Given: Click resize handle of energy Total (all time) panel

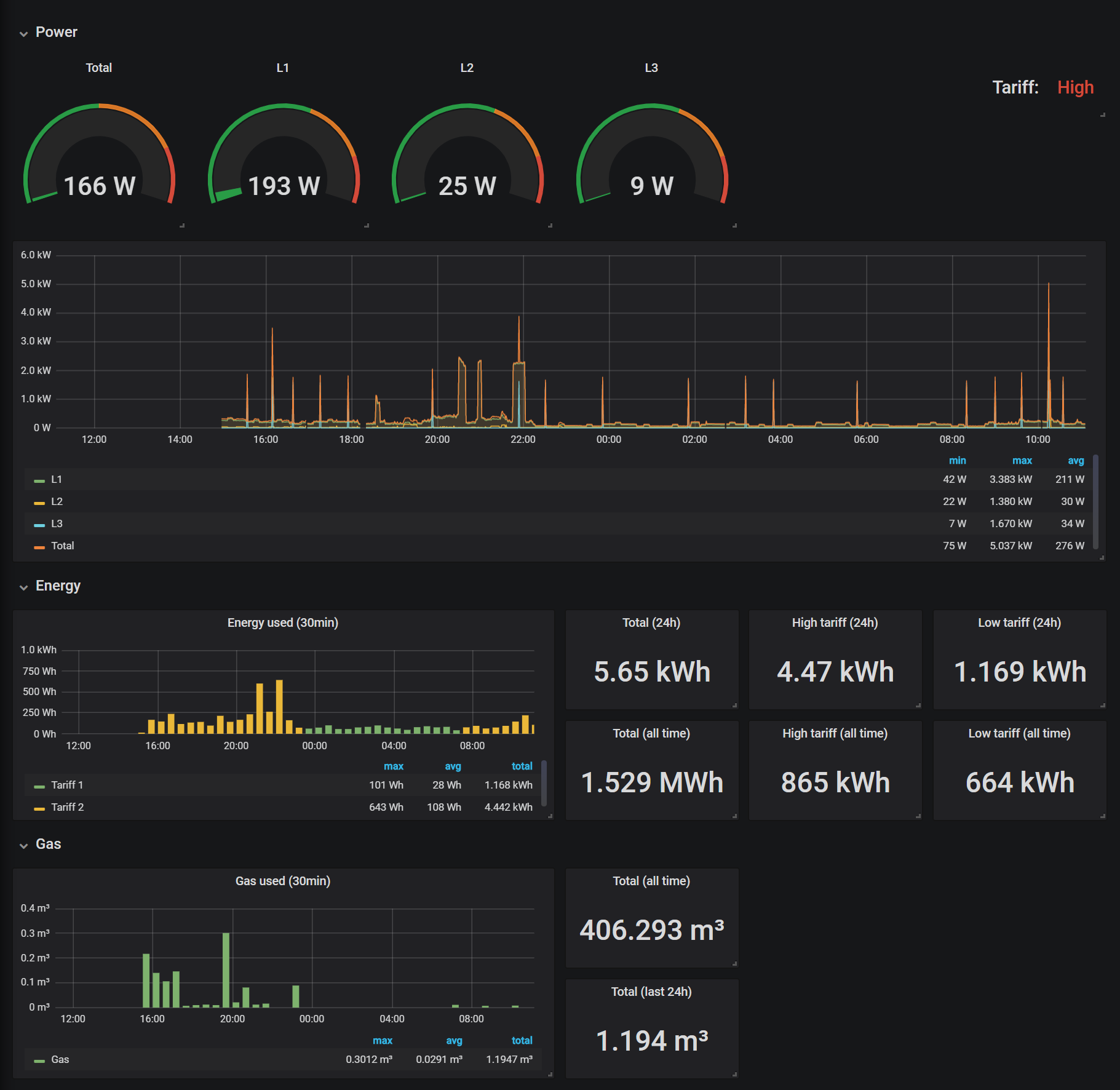Looking at the screenshot, I should pos(735,816).
